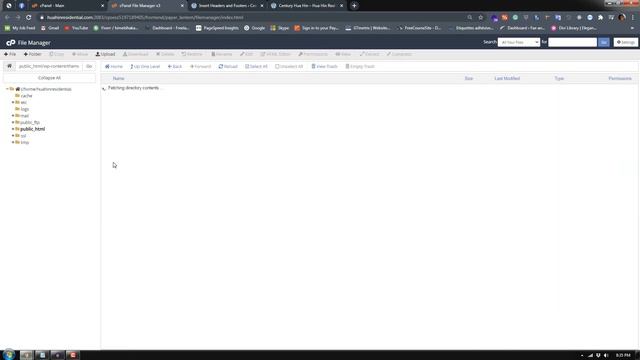
Task: Click the Restore toolbar button
Action: (x=192, y=54)
